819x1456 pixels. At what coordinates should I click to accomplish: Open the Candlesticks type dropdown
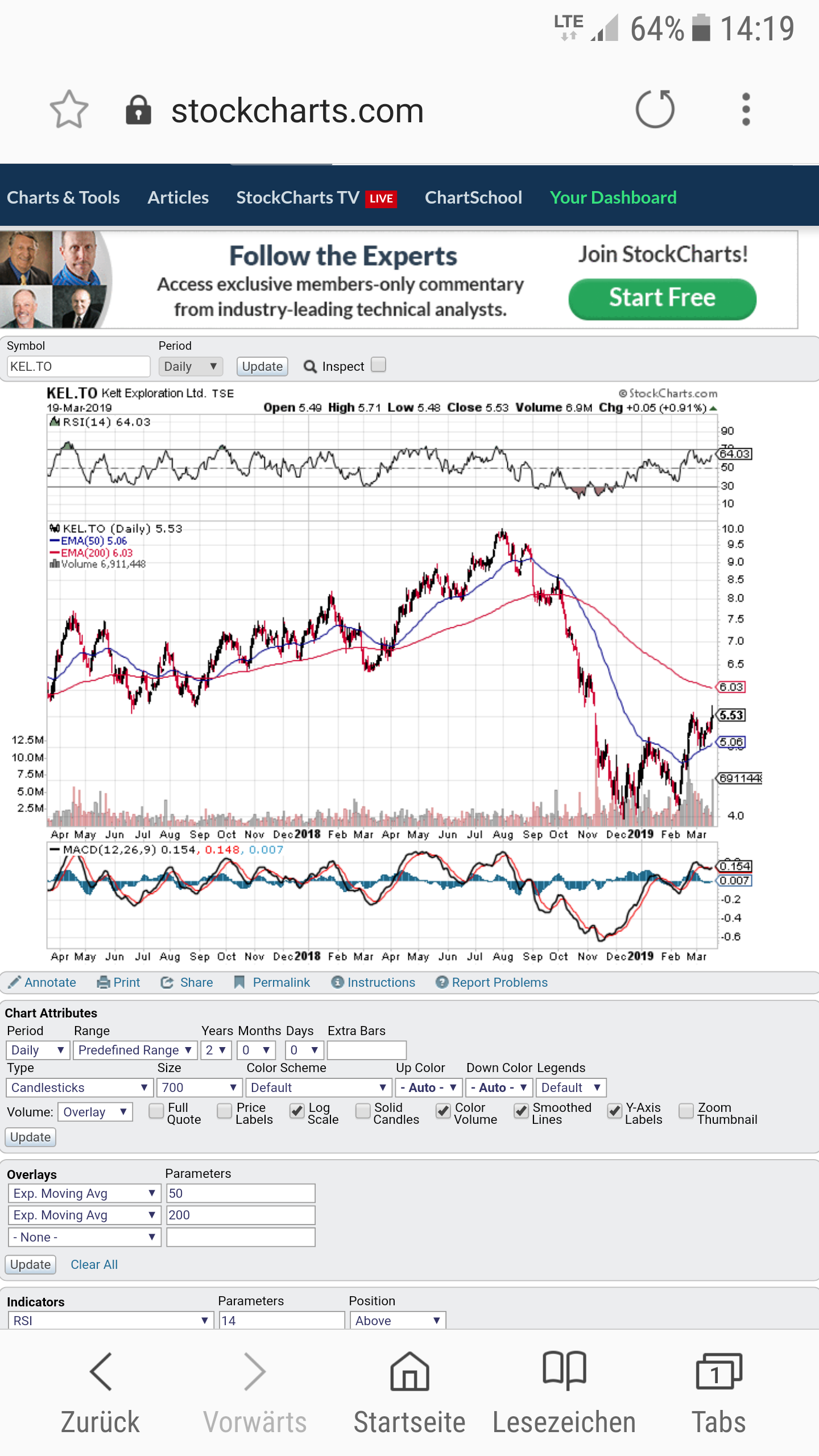[x=80, y=1087]
